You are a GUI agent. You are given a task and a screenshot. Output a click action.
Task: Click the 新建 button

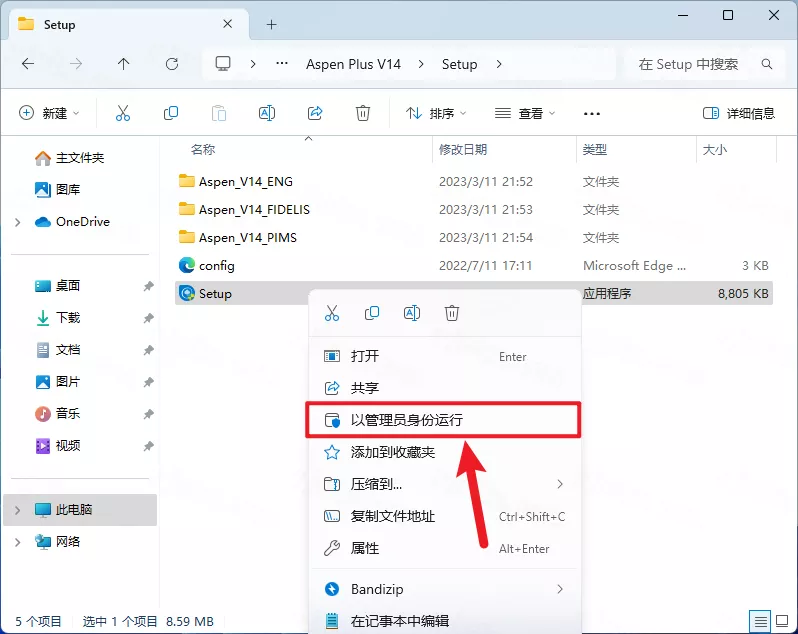point(49,113)
